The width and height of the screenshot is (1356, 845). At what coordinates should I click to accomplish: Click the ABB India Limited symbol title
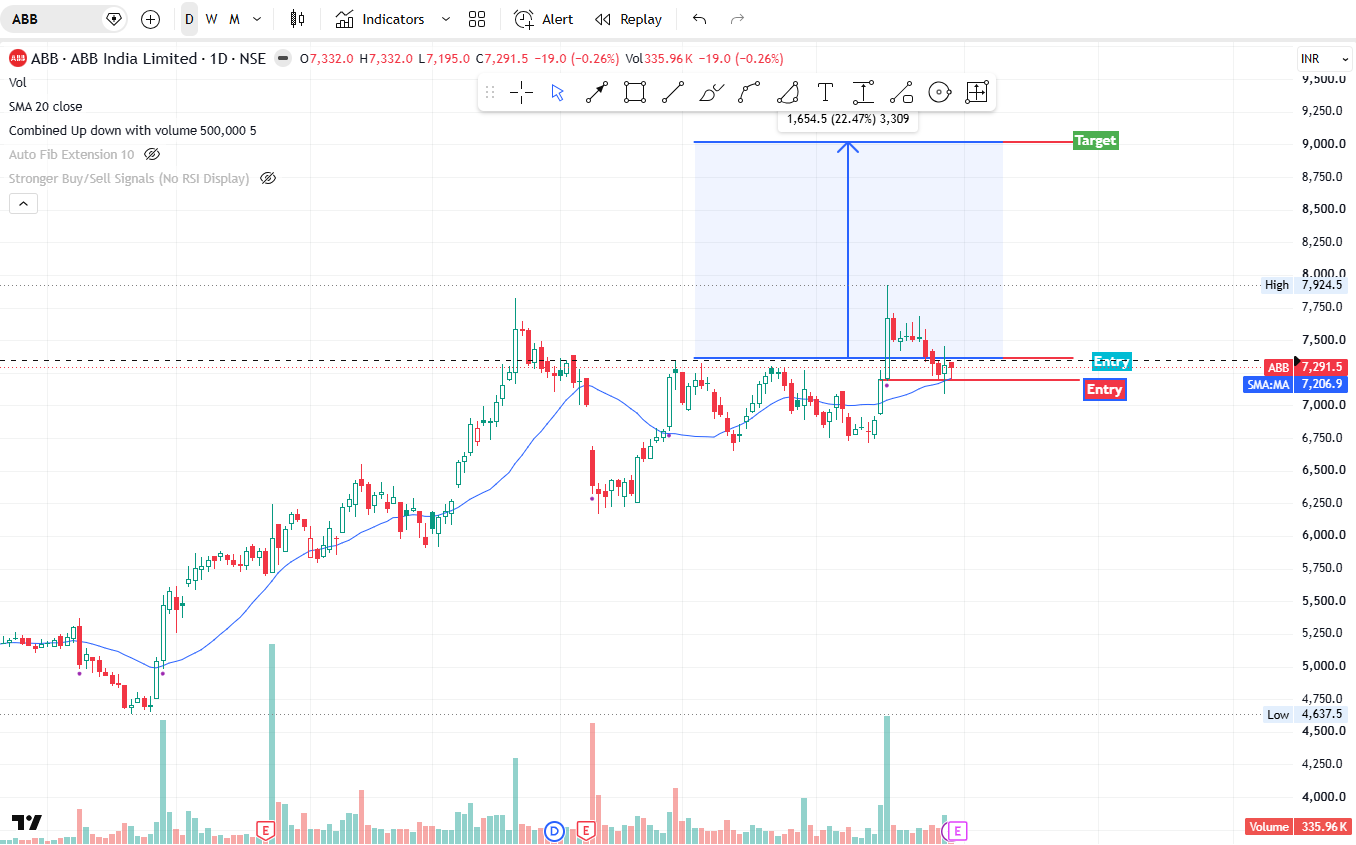(x=148, y=59)
